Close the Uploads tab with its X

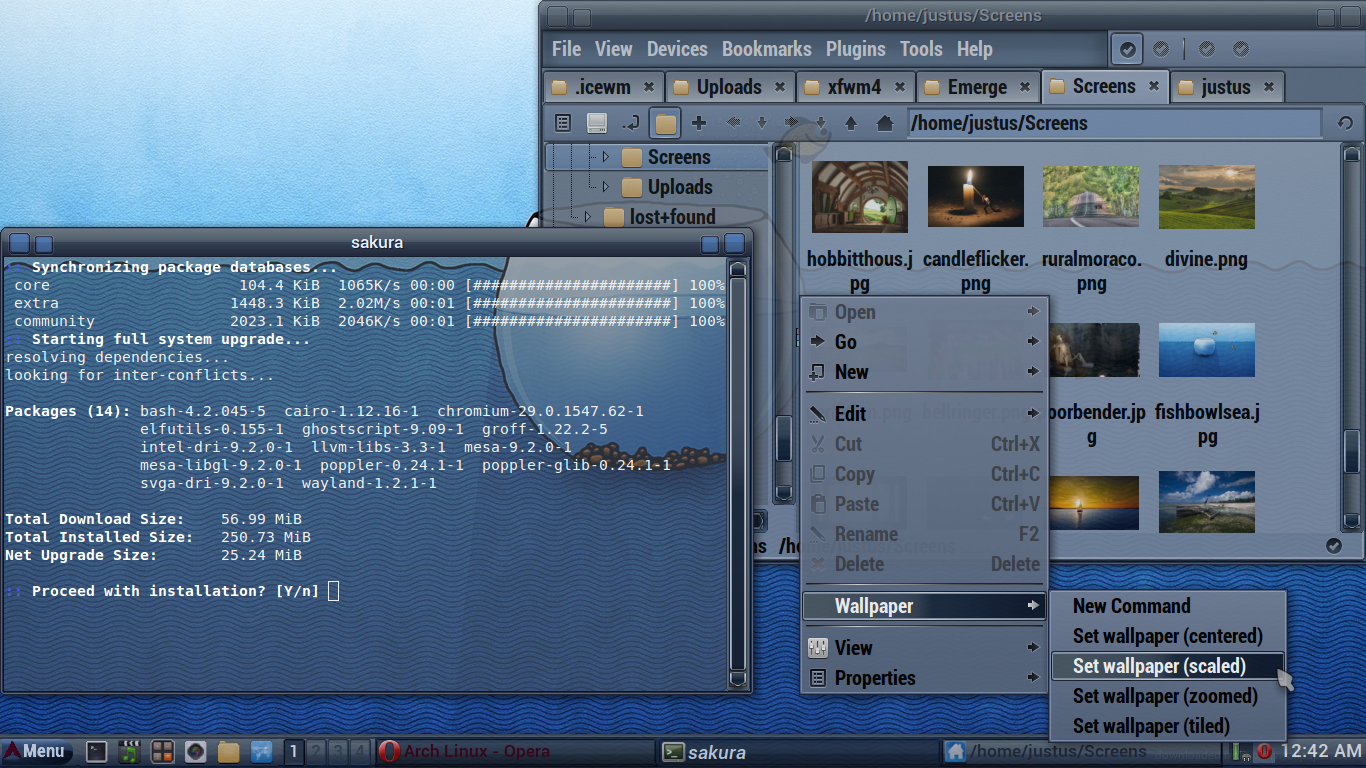[x=780, y=87]
